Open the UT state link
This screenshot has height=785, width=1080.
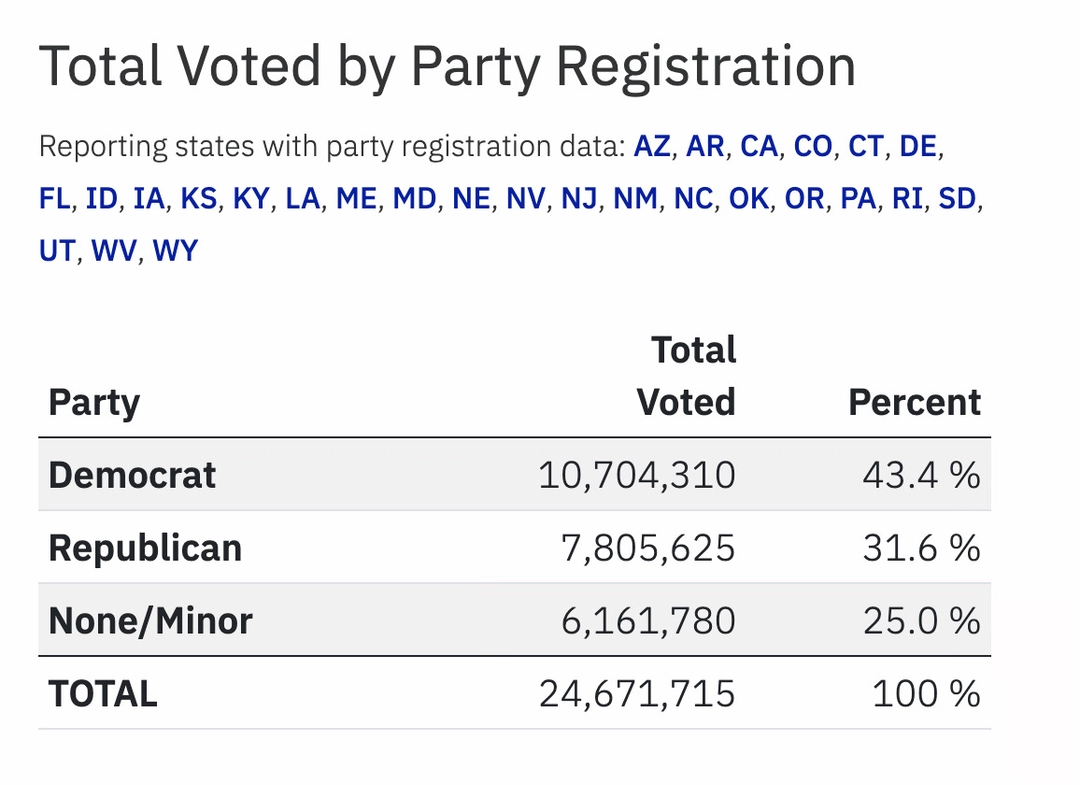point(56,251)
